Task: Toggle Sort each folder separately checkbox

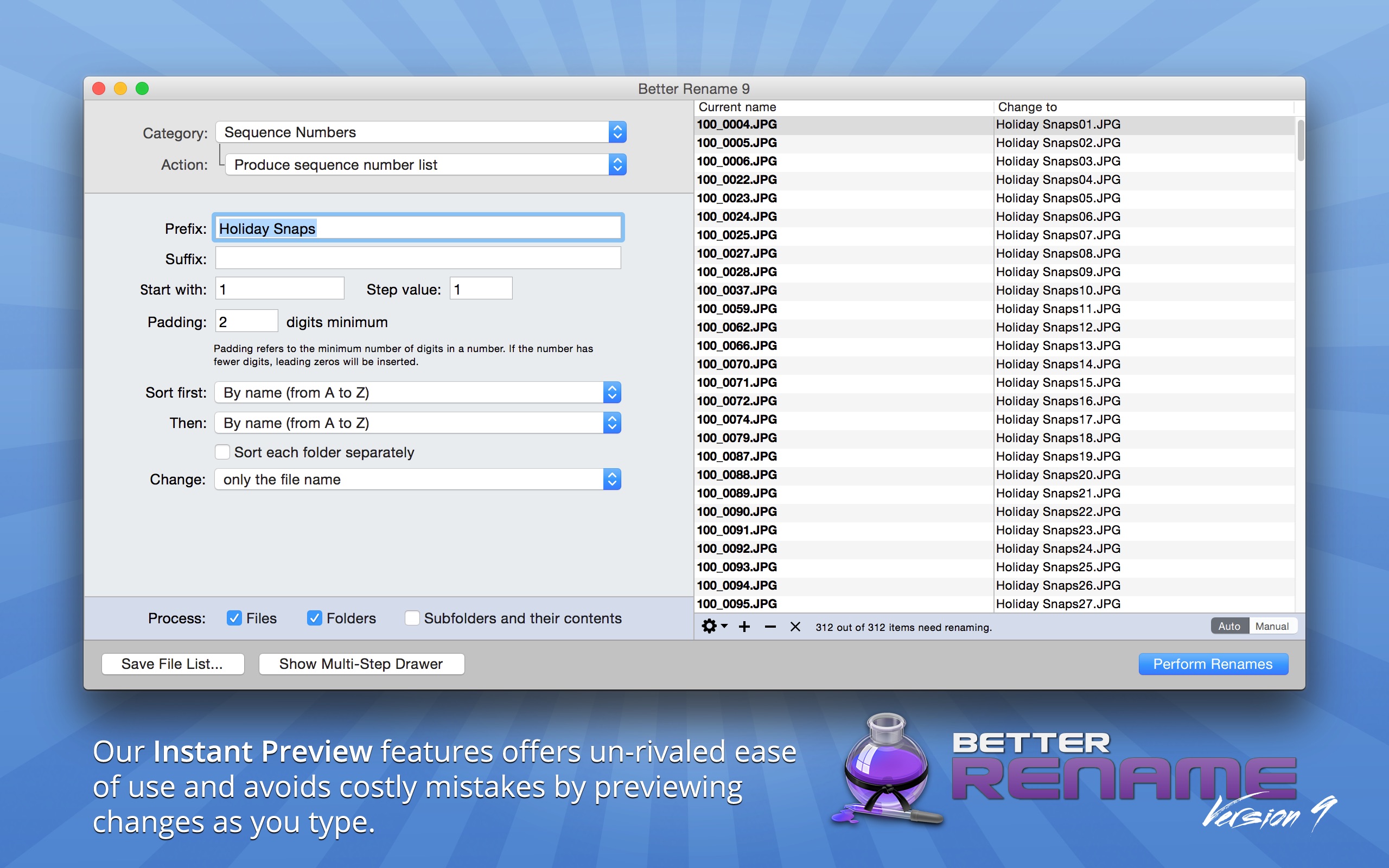Action: (222, 452)
